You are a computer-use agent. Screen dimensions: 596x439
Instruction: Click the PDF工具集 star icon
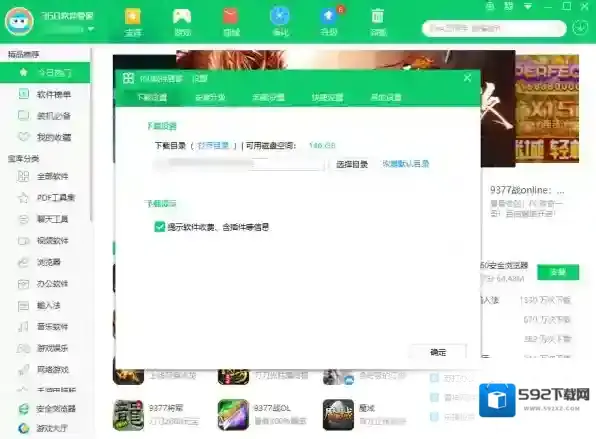click(23, 198)
